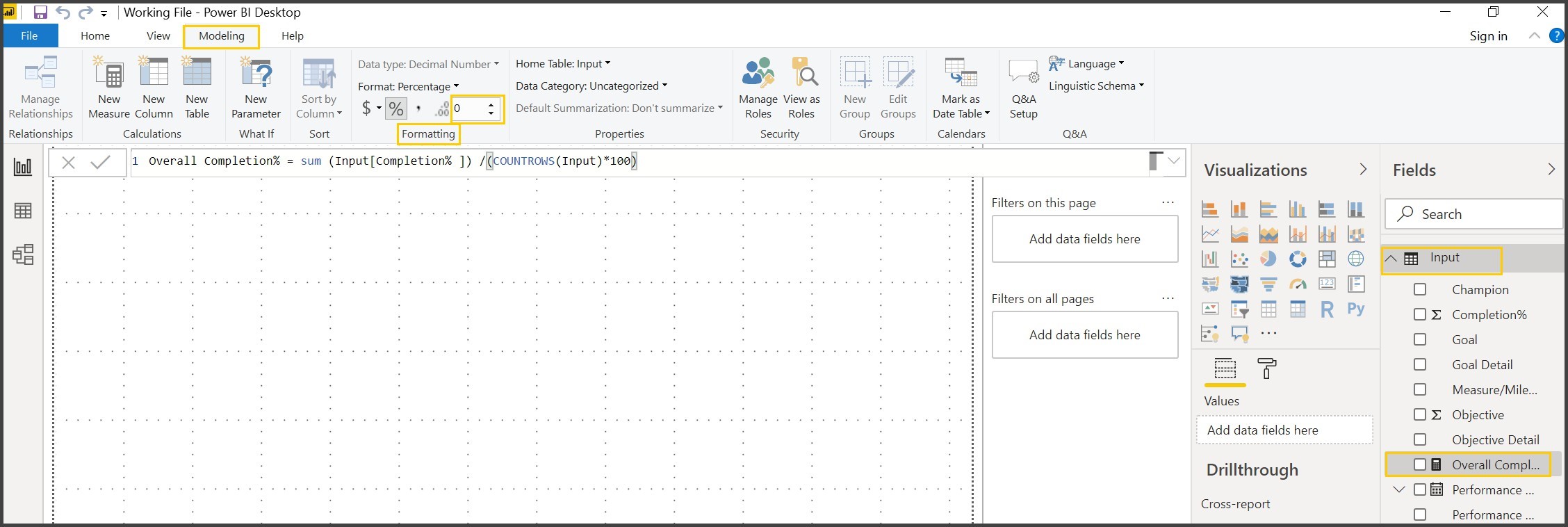Viewport: 1568px width, 527px height.
Task: Switch to Model view in left sidebar
Action: pos(23,254)
